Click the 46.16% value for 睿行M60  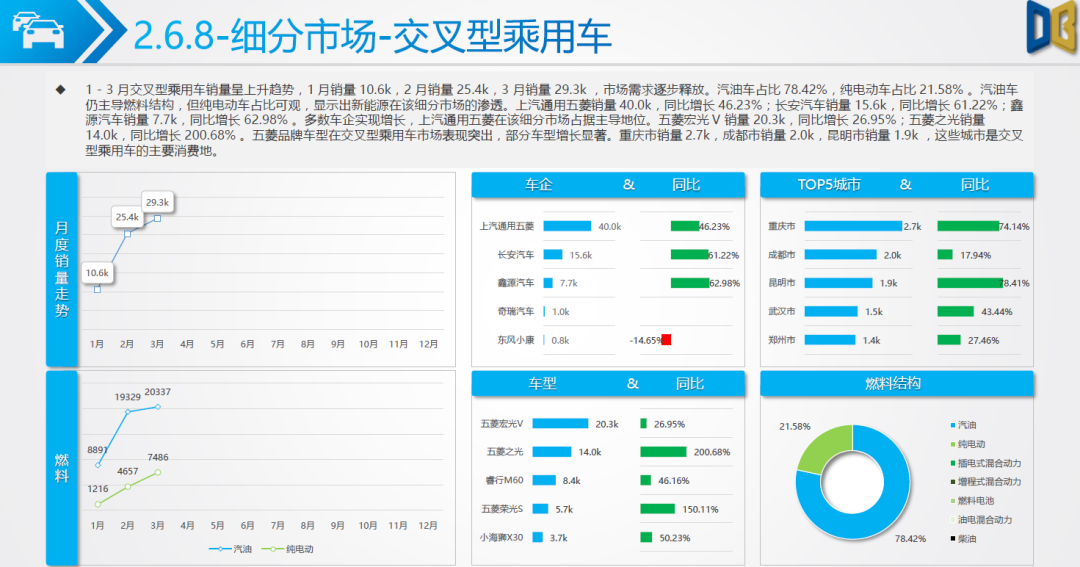click(674, 481)
